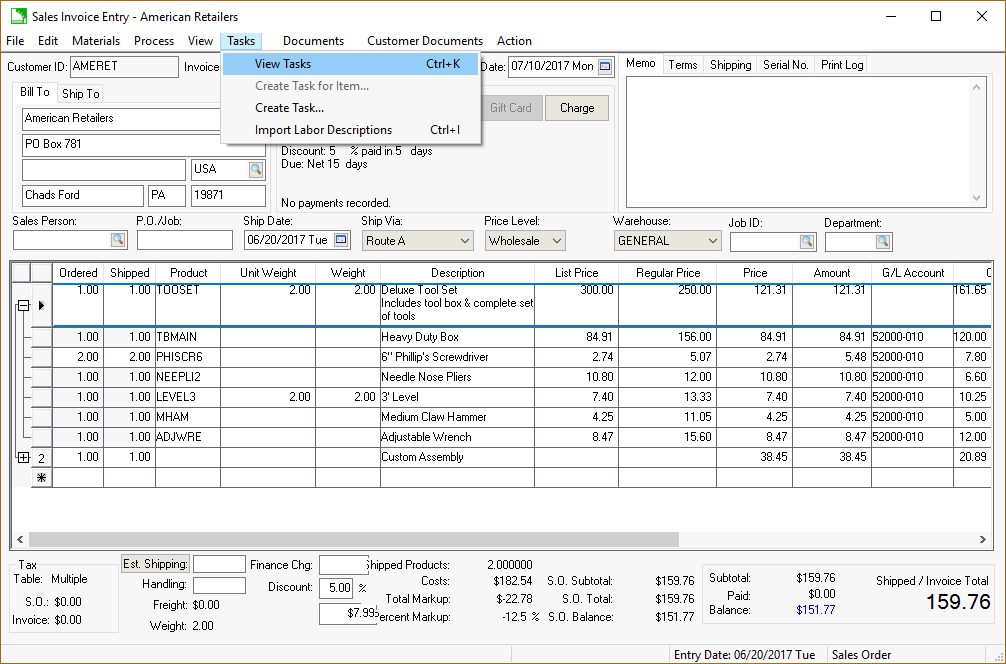Click the grid's horizontal scrollbar
Image resolution: width=1006 pixels, height=664 pixels.
coord(350,539)
